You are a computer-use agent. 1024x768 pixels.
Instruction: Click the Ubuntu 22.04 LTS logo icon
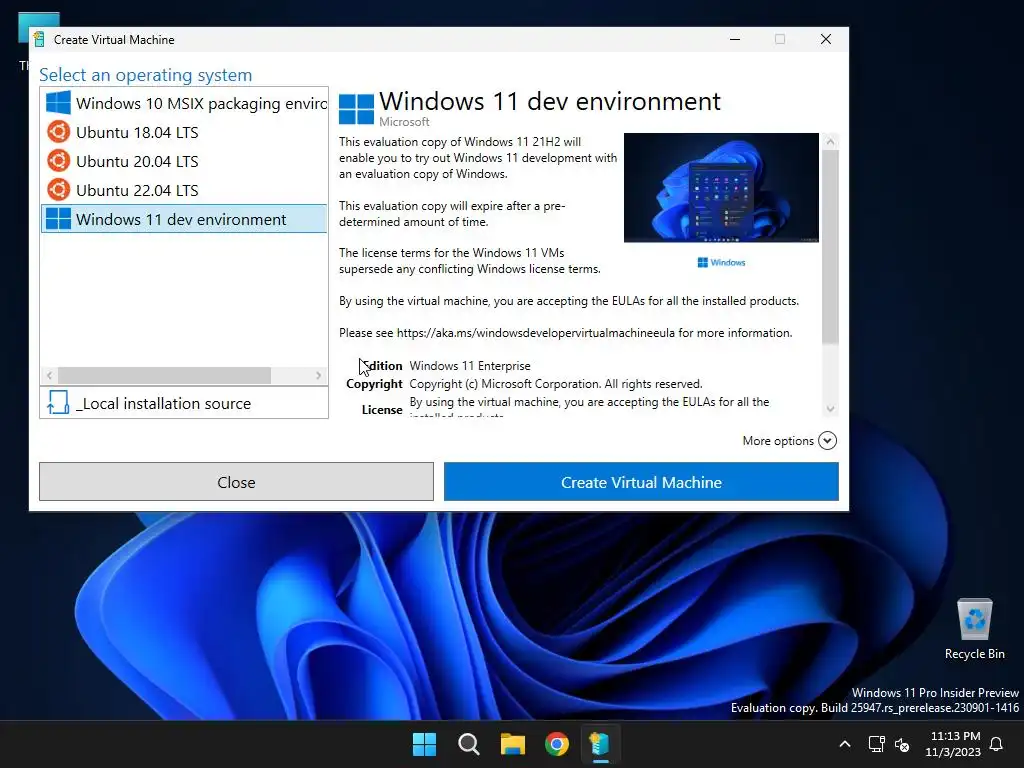pos(58,190)
